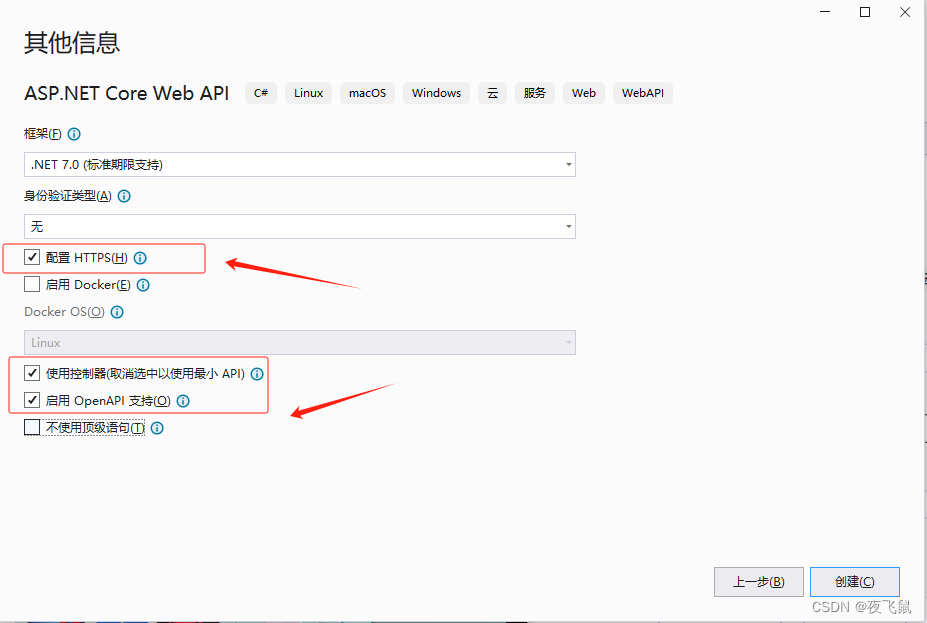The height and width of the screenshot is (623, 927).
Task: Uncheck 使用控制器 to use minimal API
Action: click(x=32, y=373)
